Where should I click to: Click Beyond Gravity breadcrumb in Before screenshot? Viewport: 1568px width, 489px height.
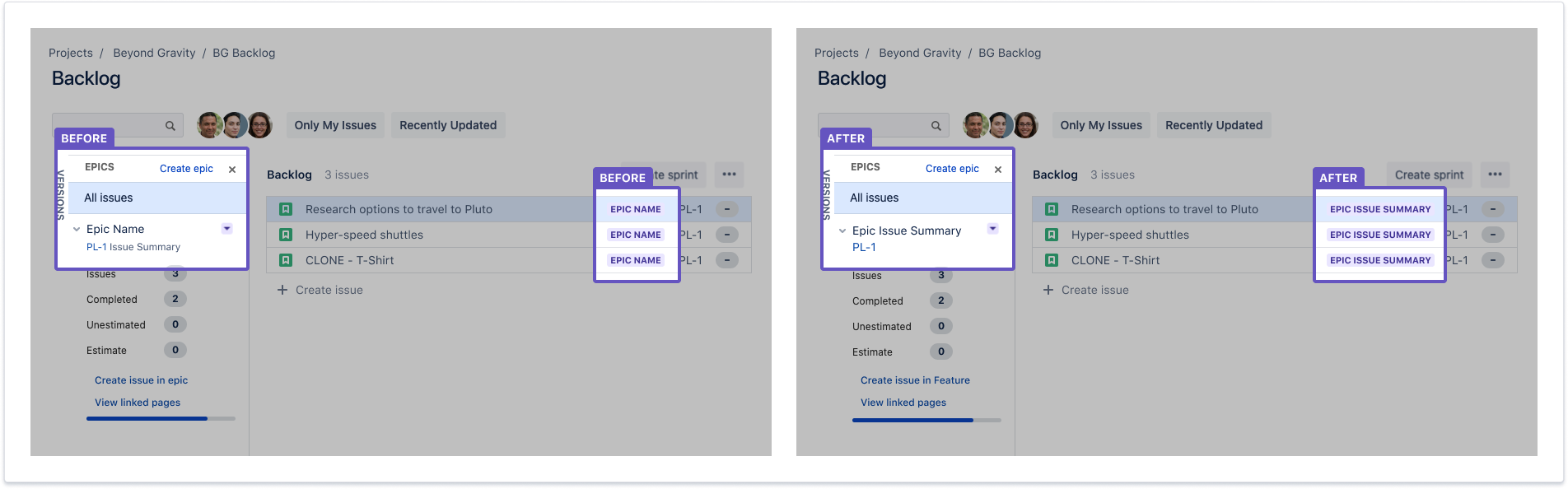point(154,53)
